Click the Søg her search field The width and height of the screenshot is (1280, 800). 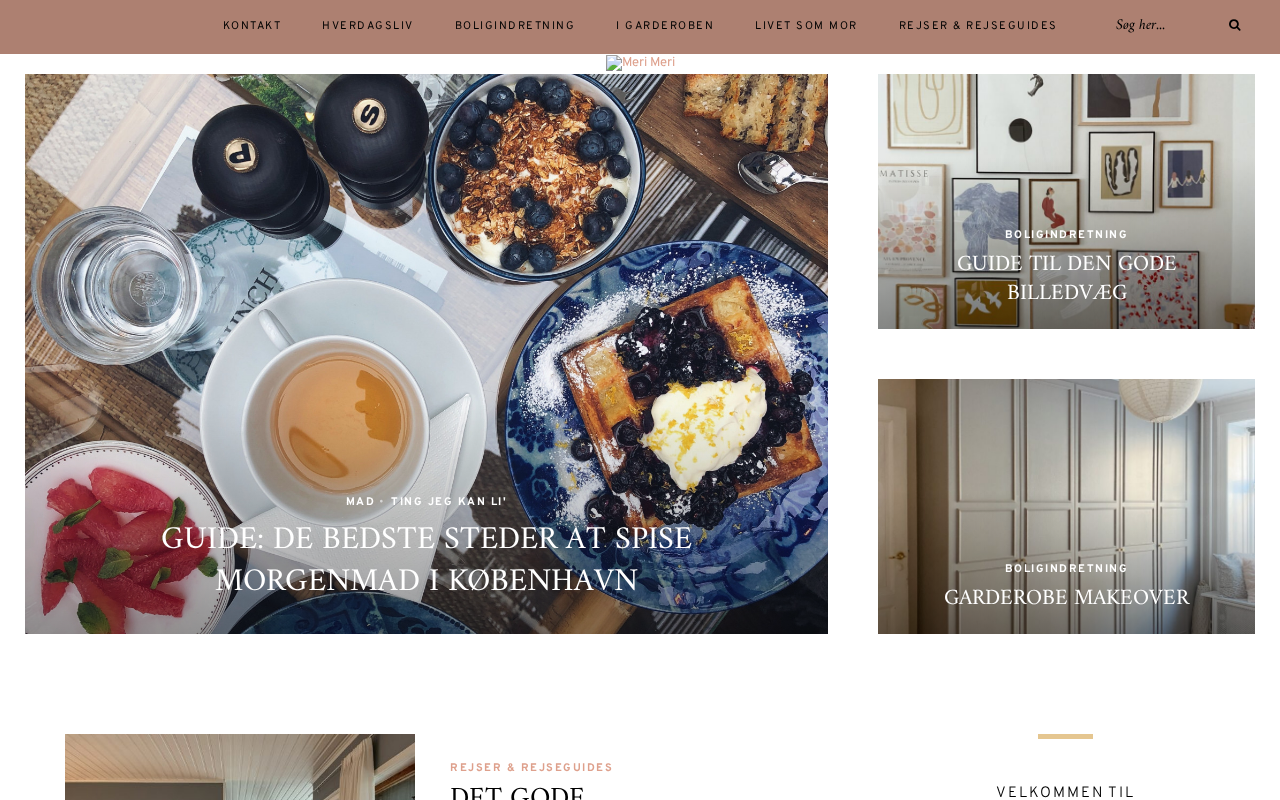(x=1165, y=25)
